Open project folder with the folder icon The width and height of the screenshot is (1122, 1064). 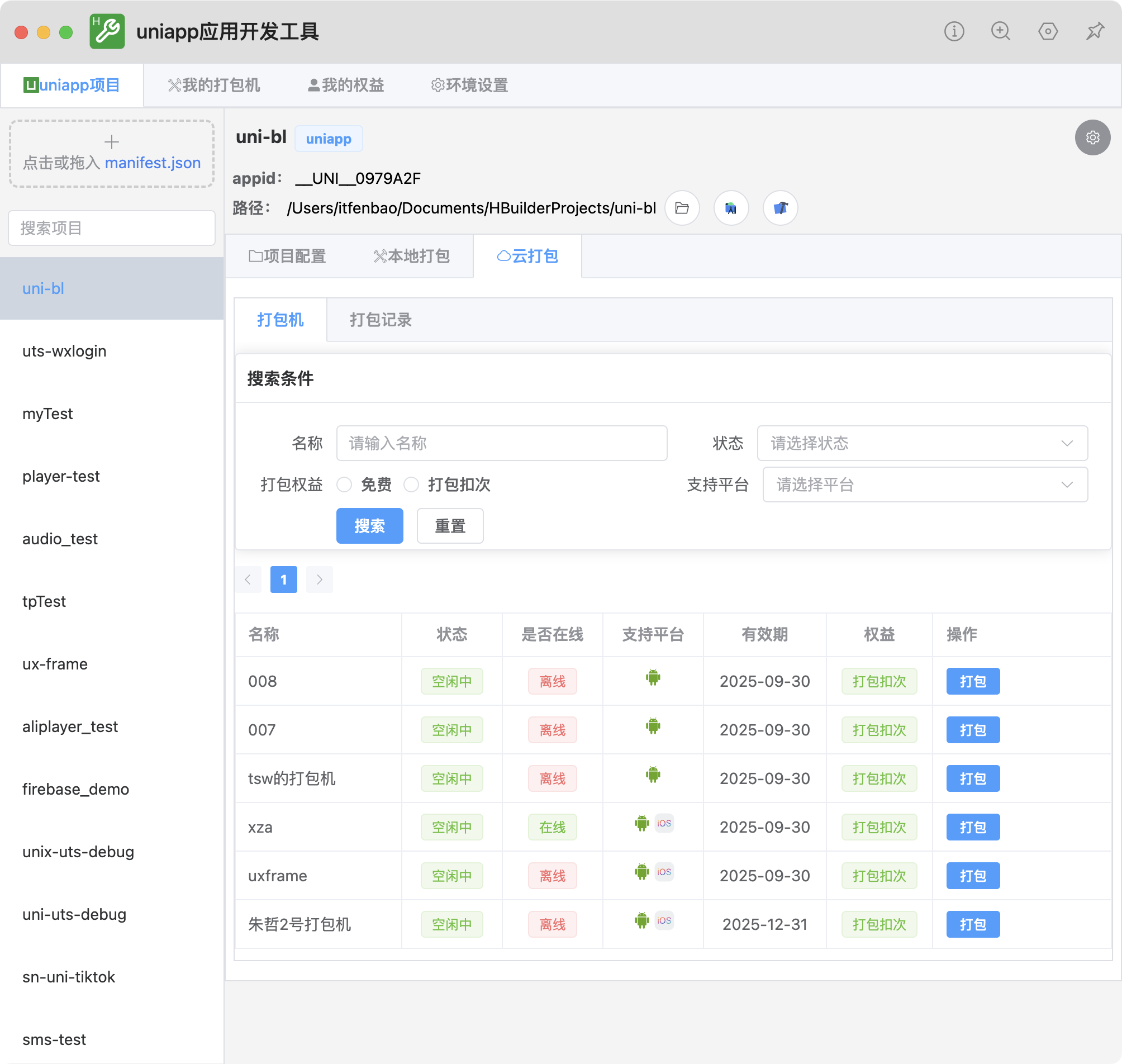click(x=682, y=208)
